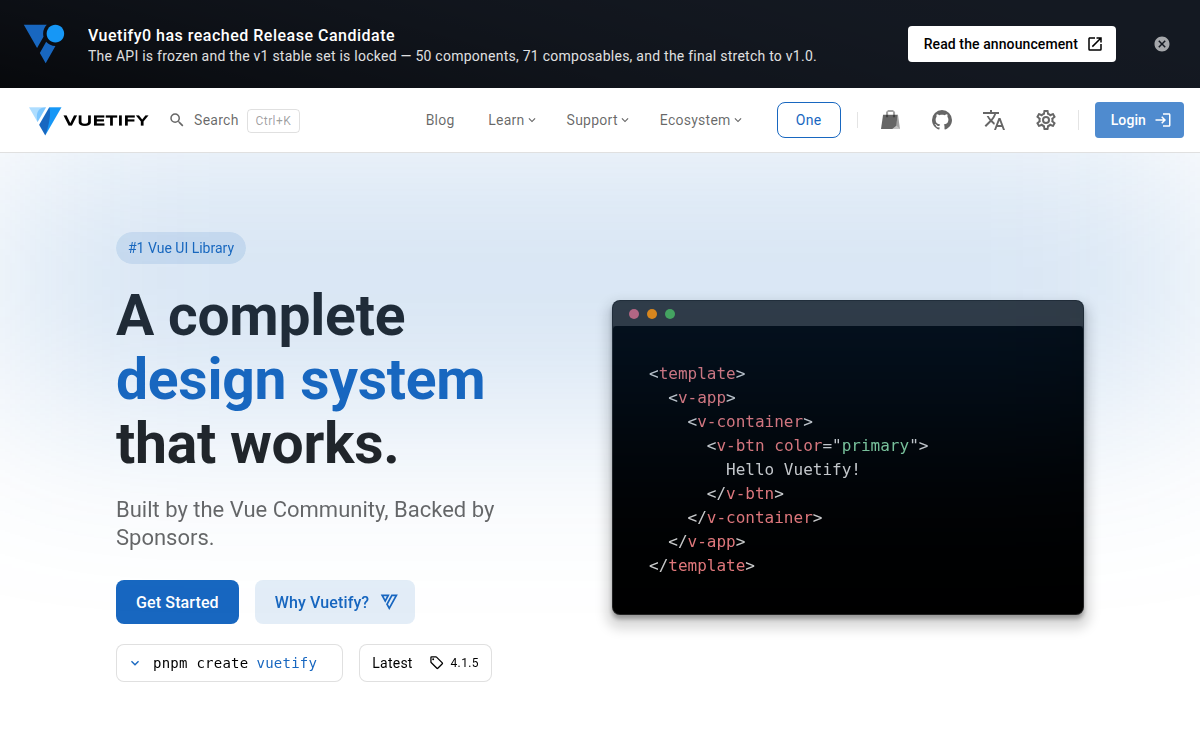The image size is (1200, 750).
Task: Click the green dot on code window
Action: (670, 314)
